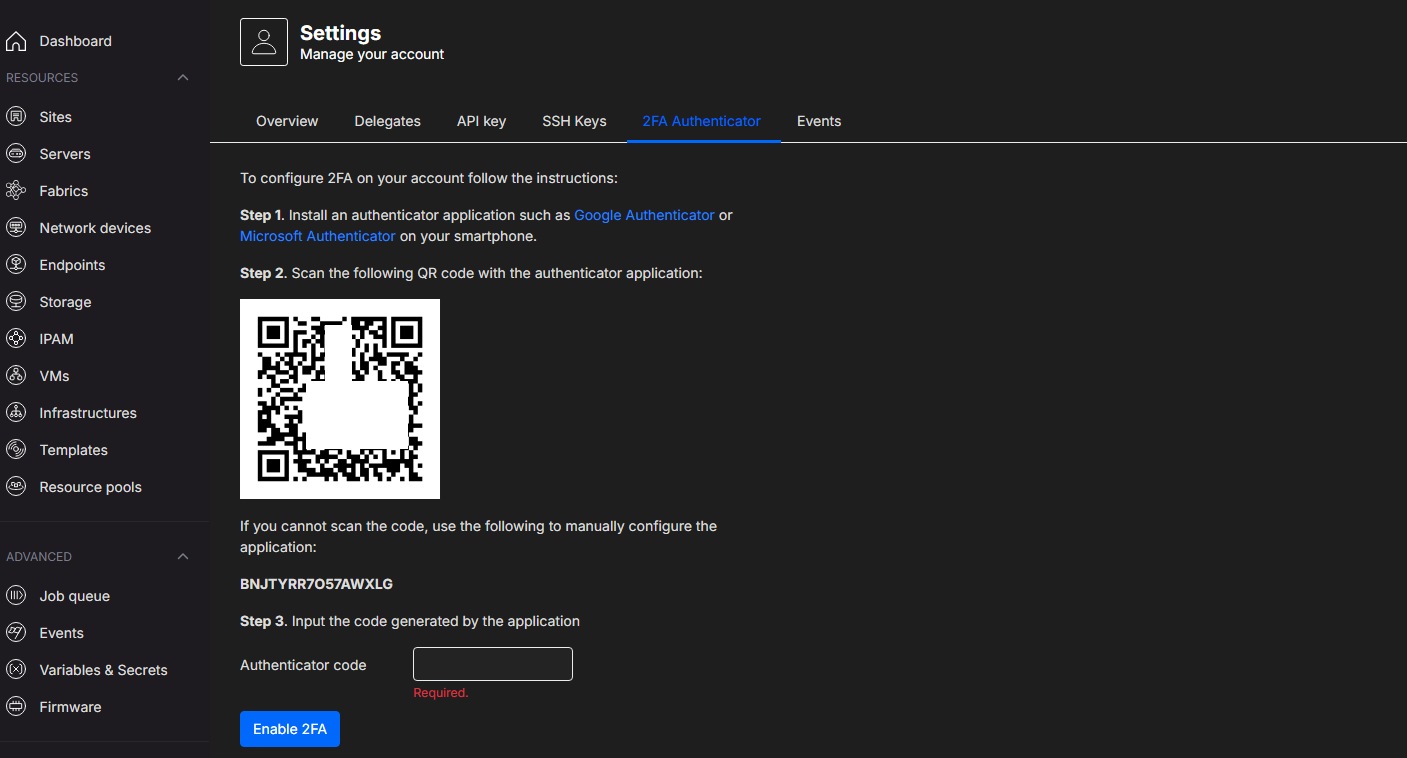Focus the Authenticator code input field
The height and width of the screenshot is (758, 1407).
coord(492,664)
